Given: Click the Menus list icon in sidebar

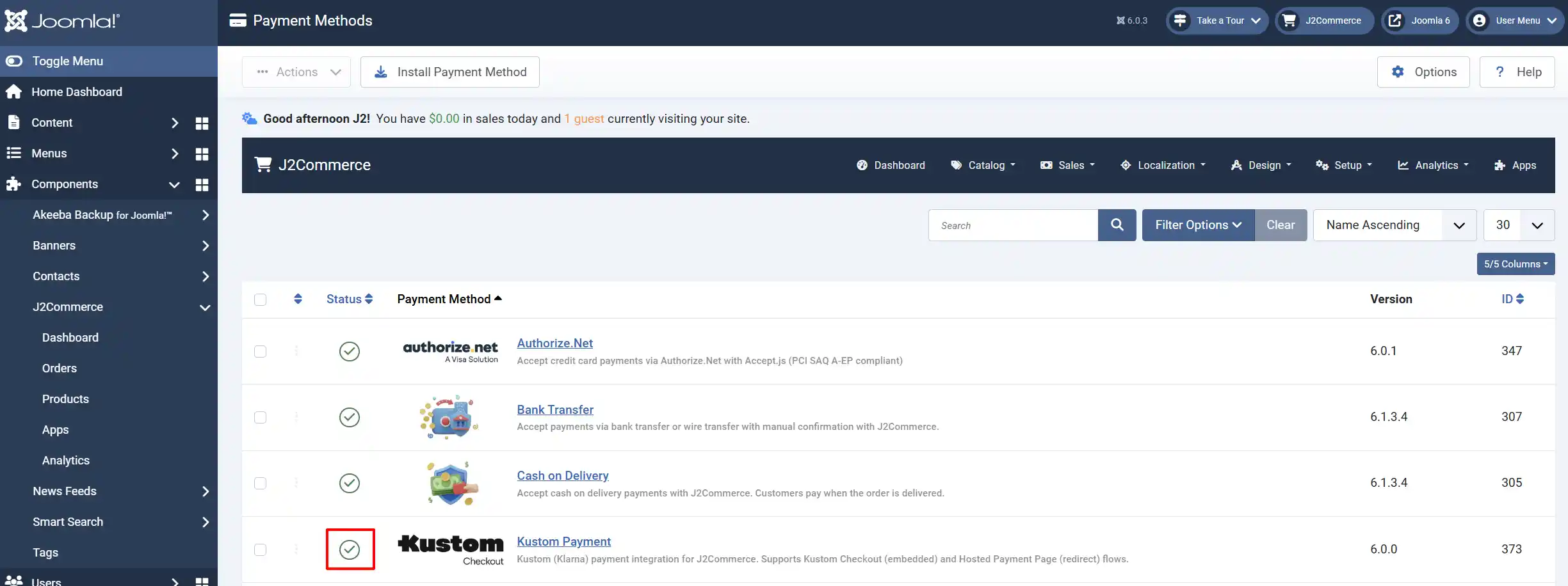Looking at the screenshot, I should pyautogui.click(x=13, y=153).
